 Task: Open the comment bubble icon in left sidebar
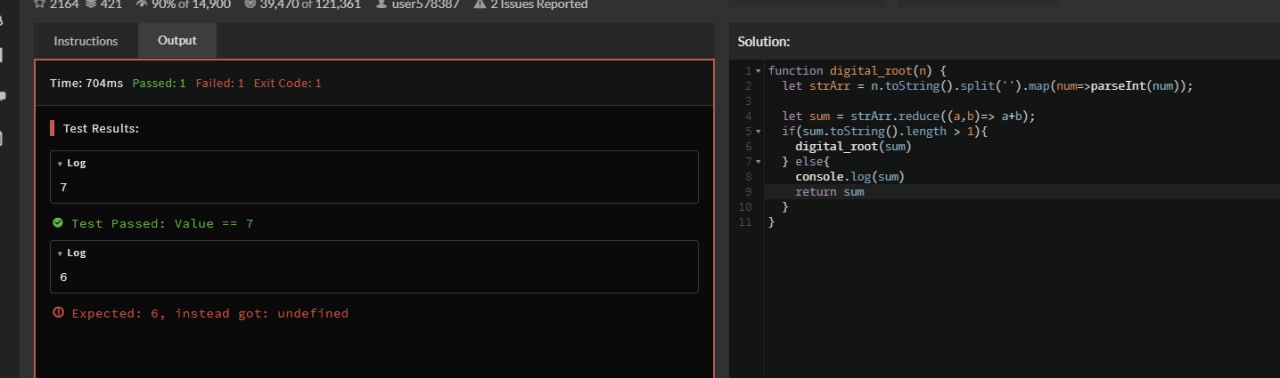pyautogui.click(x=3, y=96)
